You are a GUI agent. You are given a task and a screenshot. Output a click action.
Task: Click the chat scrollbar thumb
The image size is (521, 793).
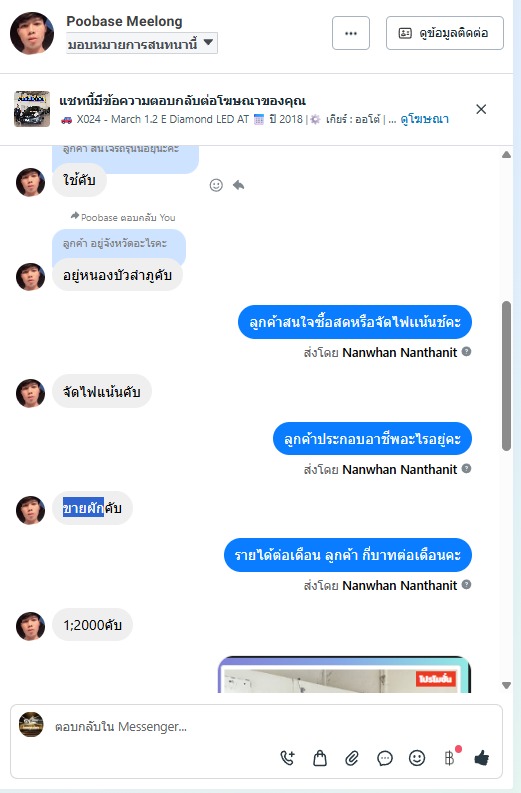pyautogui.click(x=506, y=376)
